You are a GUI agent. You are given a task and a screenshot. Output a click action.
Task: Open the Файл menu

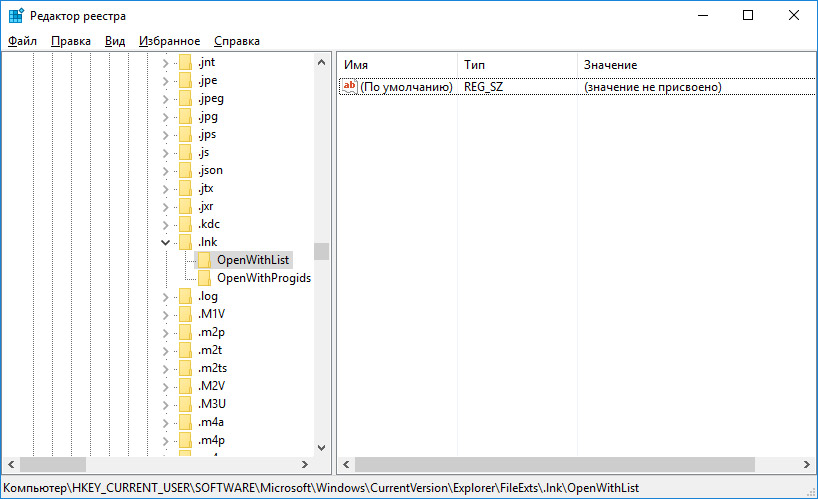[x=22, y=41]
